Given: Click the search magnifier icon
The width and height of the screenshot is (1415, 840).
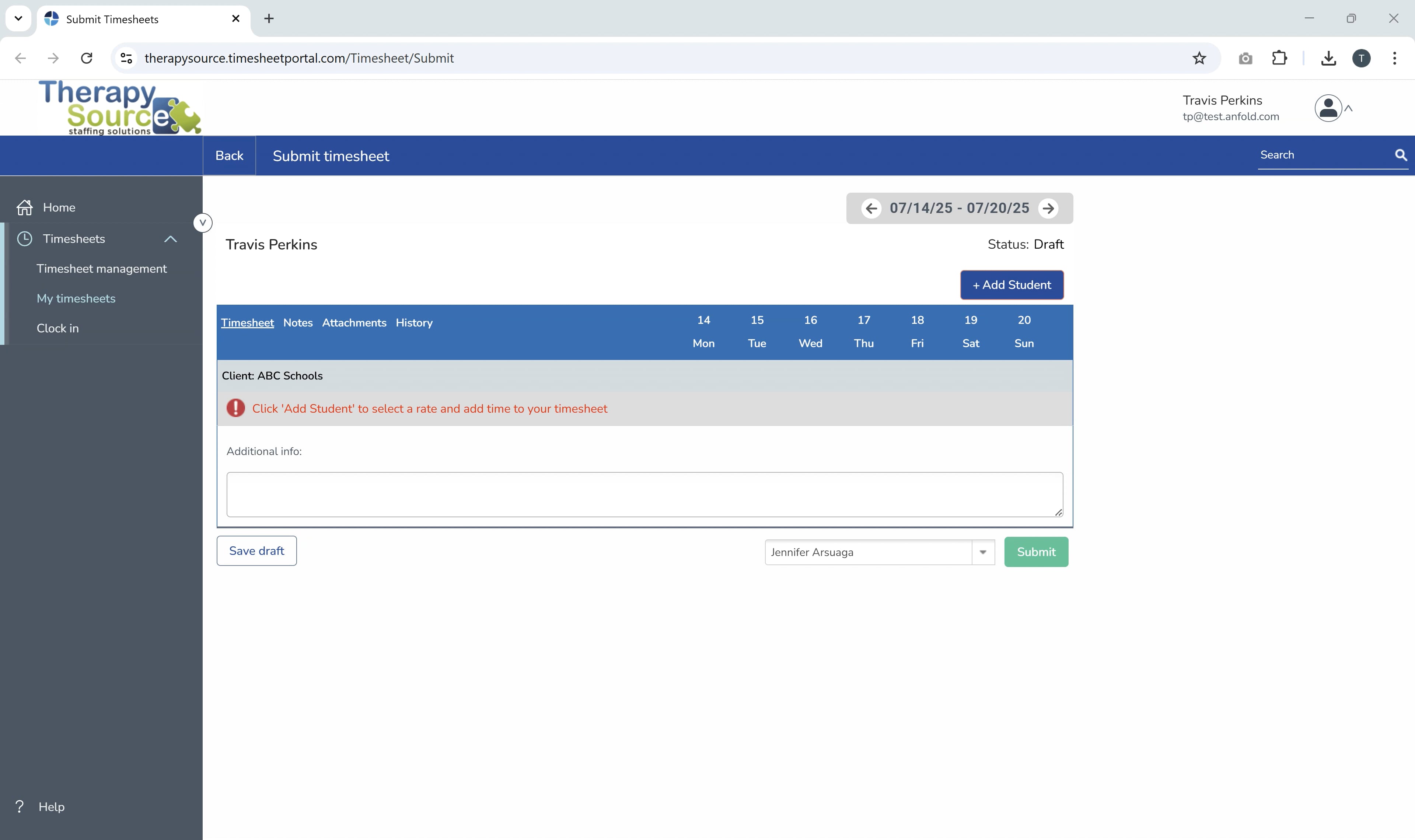Looking at the screenshot, I should click(1400, 155).
